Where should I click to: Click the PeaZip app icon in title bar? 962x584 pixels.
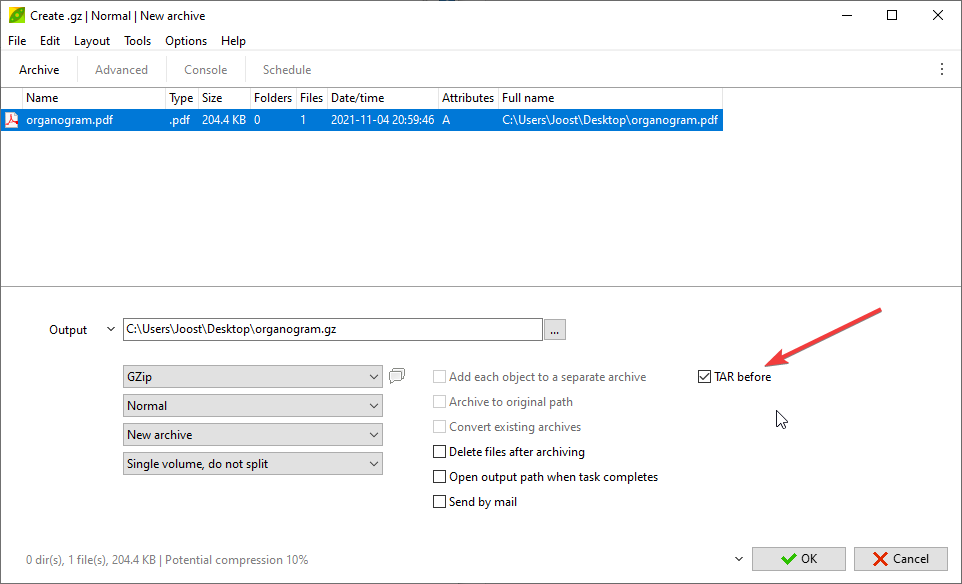(16, 16)
